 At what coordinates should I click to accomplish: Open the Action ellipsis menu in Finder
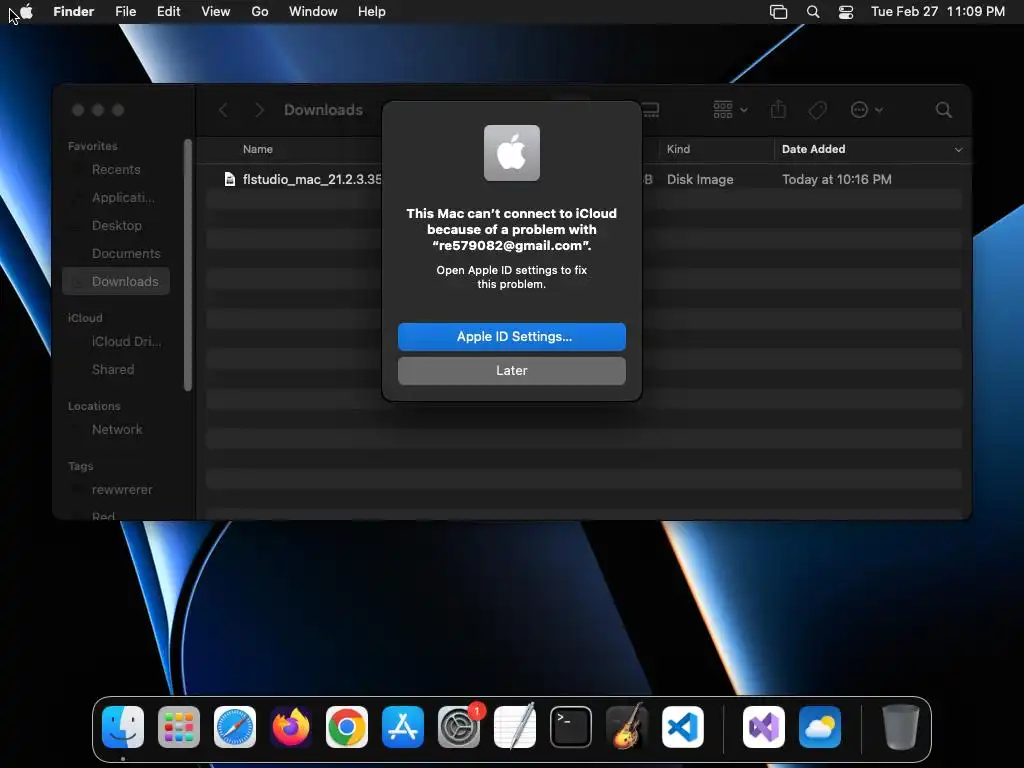pyautogui.click(x=867, y=110)
